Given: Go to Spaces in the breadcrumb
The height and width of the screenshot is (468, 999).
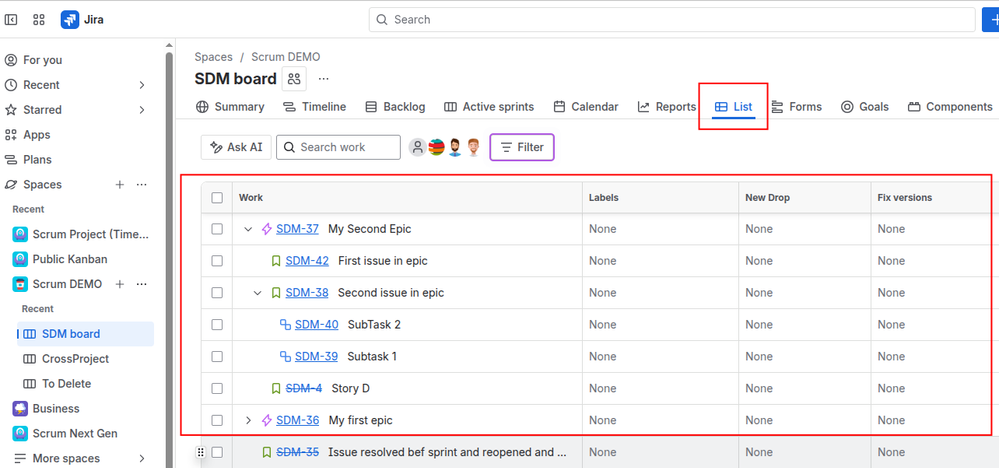Looking at the screenshot, I should (x=213, y=57).
